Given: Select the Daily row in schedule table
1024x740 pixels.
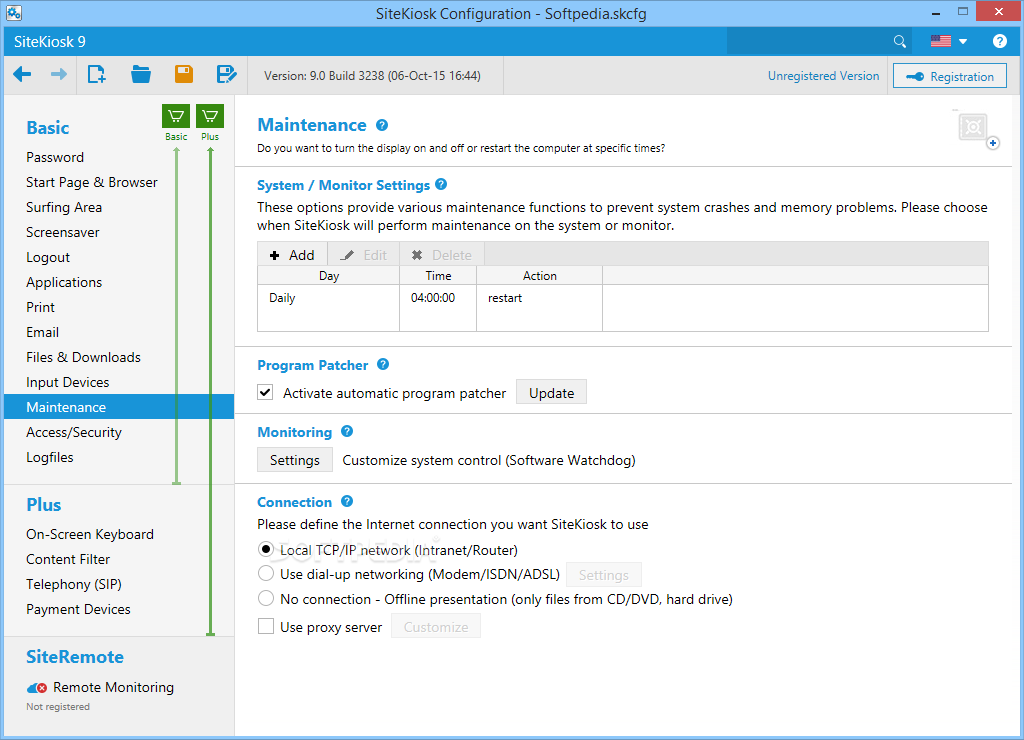Looking at the screenshot, I should [622, 298].
